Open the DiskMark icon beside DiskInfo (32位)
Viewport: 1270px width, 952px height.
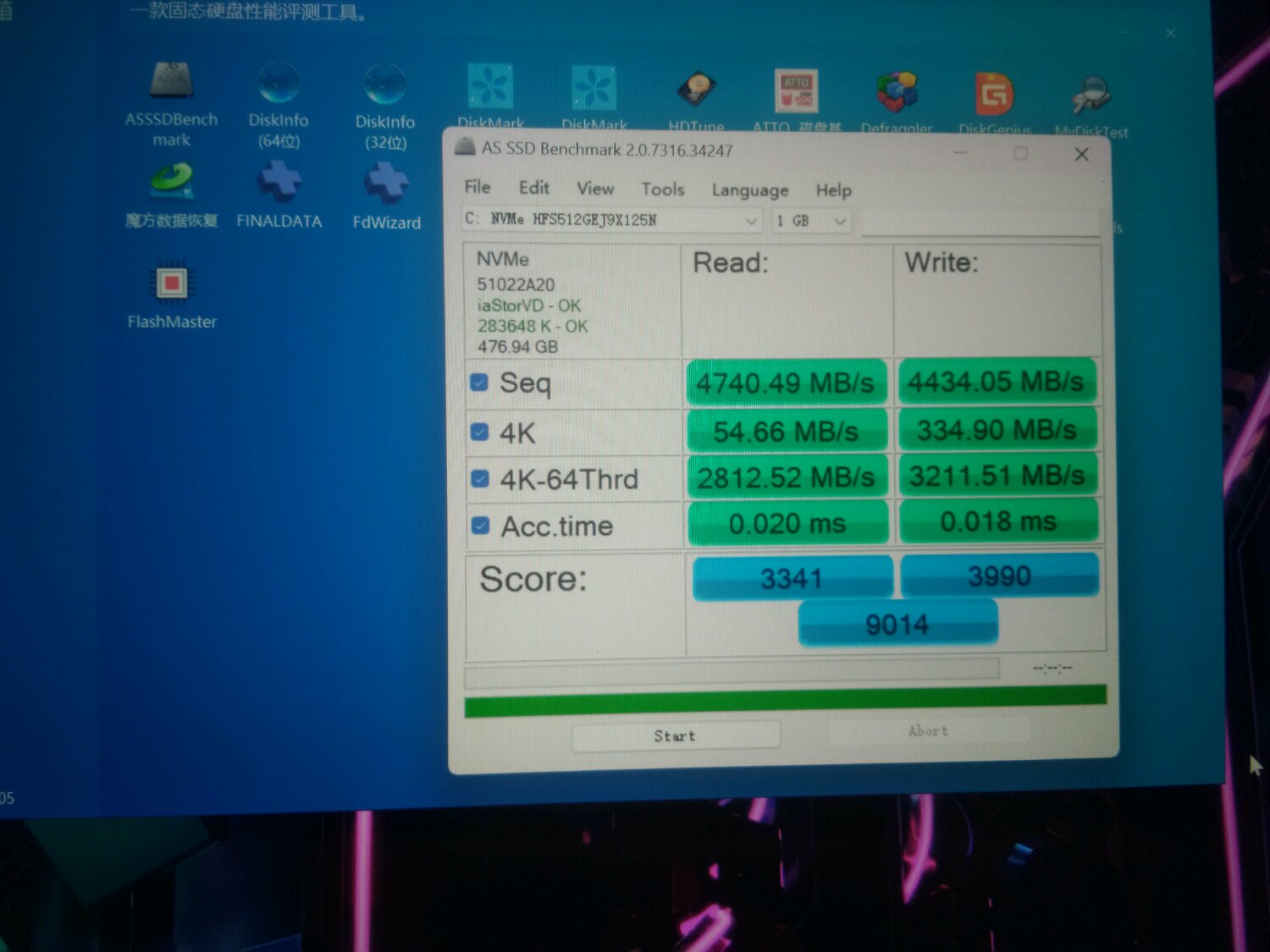click(490, 87)
